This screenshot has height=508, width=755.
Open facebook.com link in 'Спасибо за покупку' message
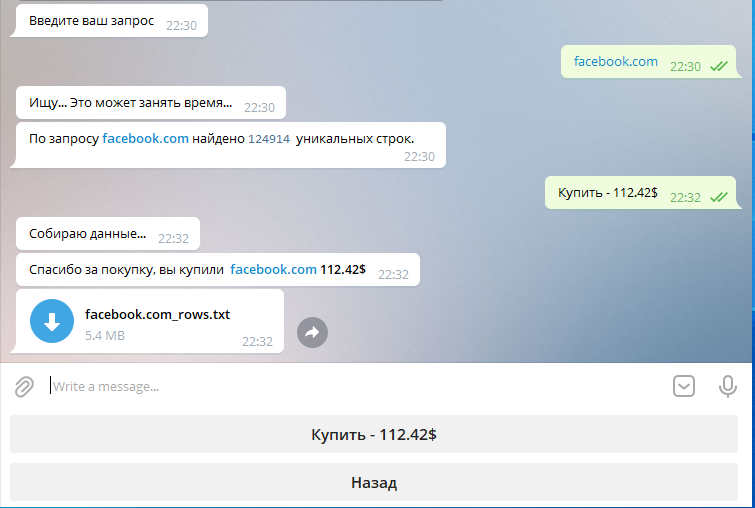click(x=273, y=270)
